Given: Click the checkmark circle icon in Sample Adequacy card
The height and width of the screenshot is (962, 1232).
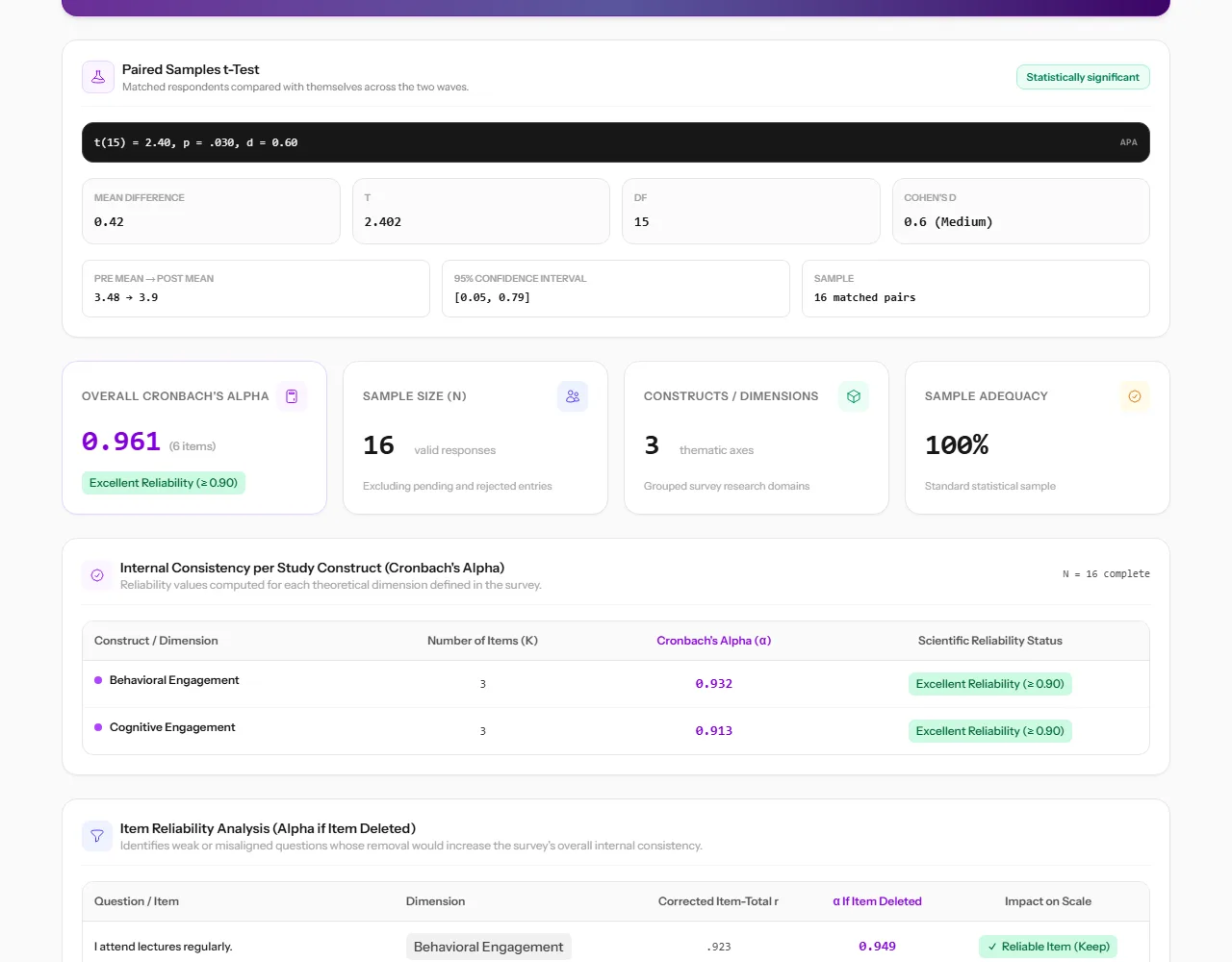Looking at the screenshot, I should coord(1135,396).
